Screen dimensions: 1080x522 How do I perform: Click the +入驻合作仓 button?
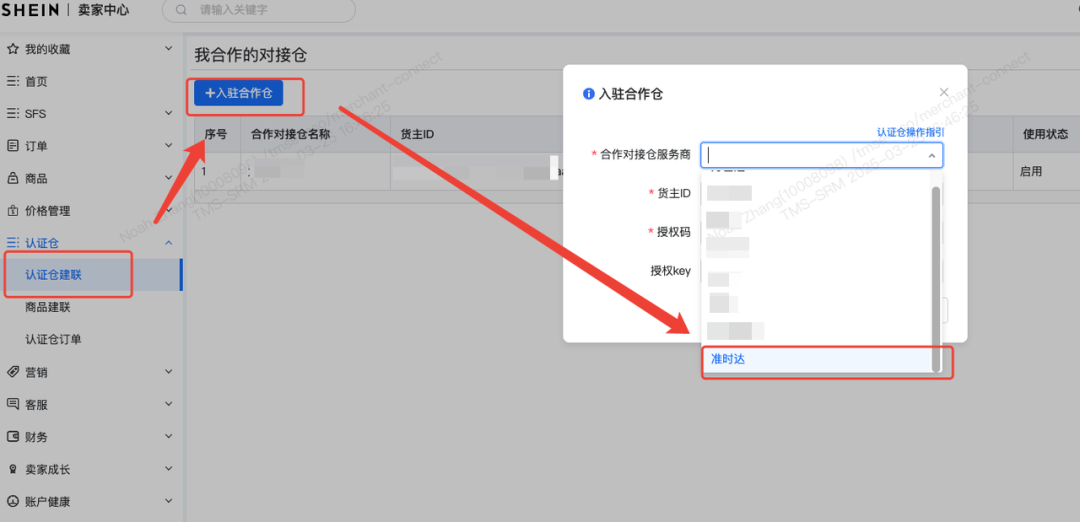click(x=238, y=93)
